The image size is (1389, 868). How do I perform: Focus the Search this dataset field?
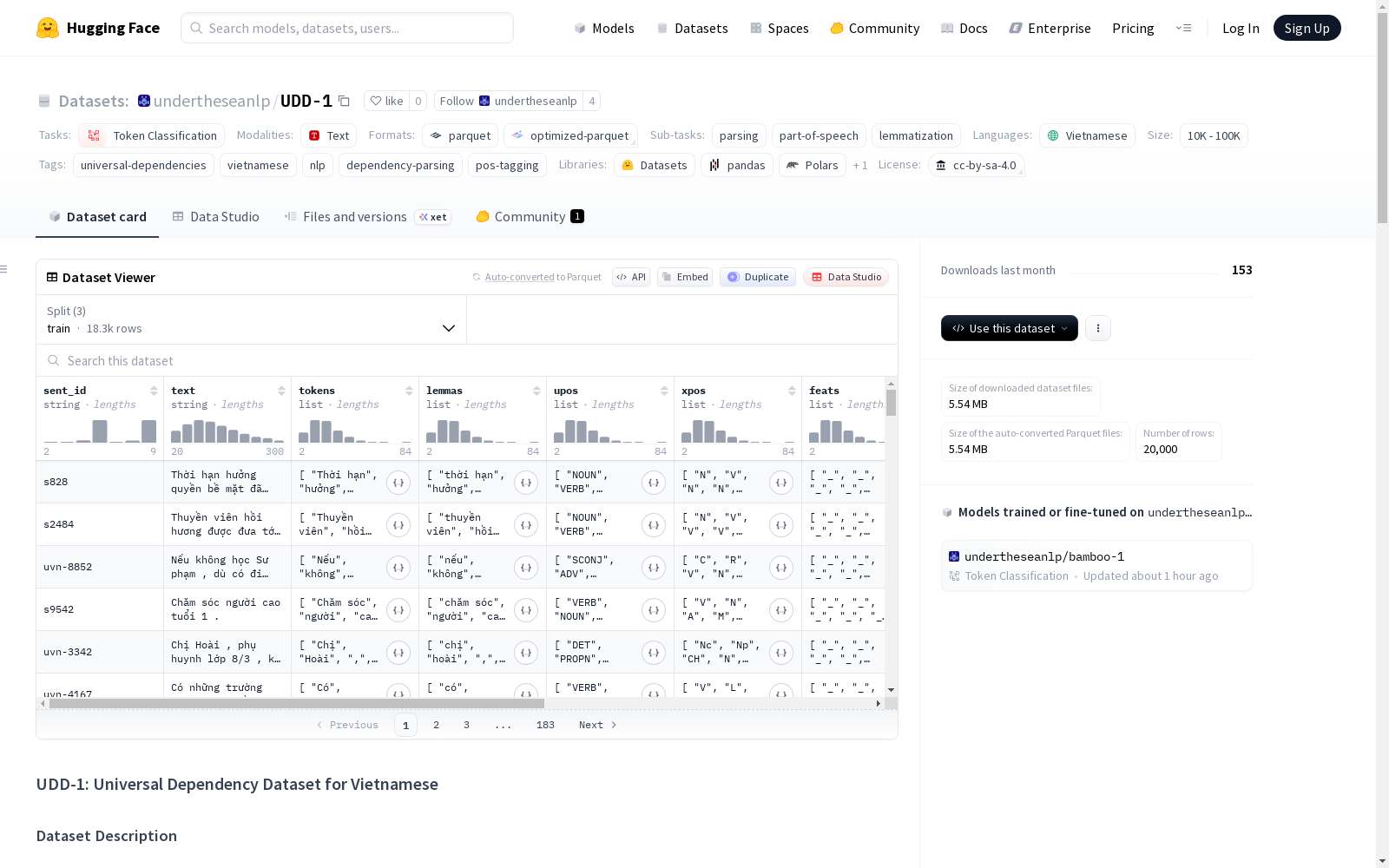tap(467, 360)
